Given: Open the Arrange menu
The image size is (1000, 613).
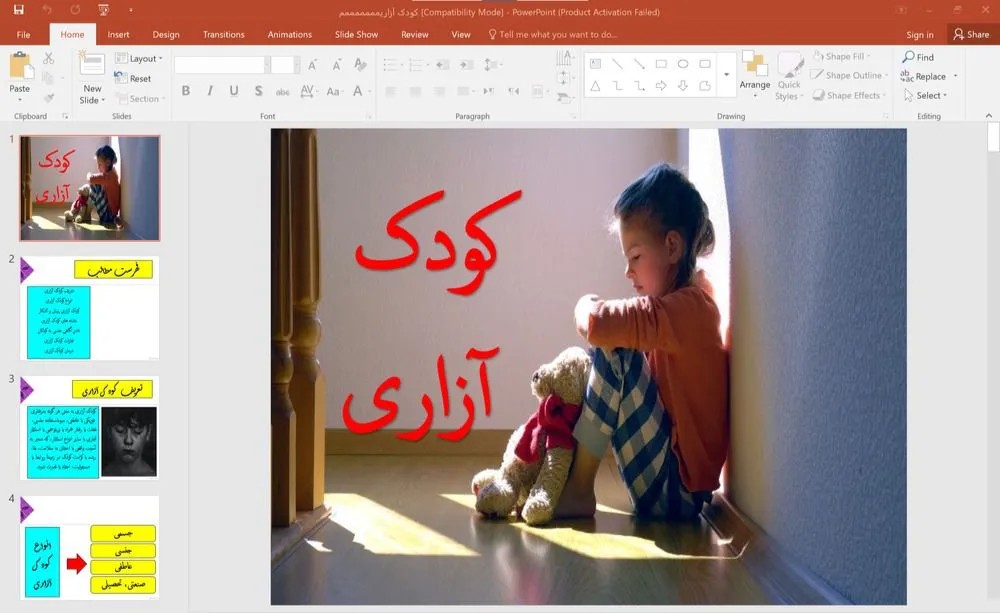Looking at the screenshot, I should (x=754, y=75).
